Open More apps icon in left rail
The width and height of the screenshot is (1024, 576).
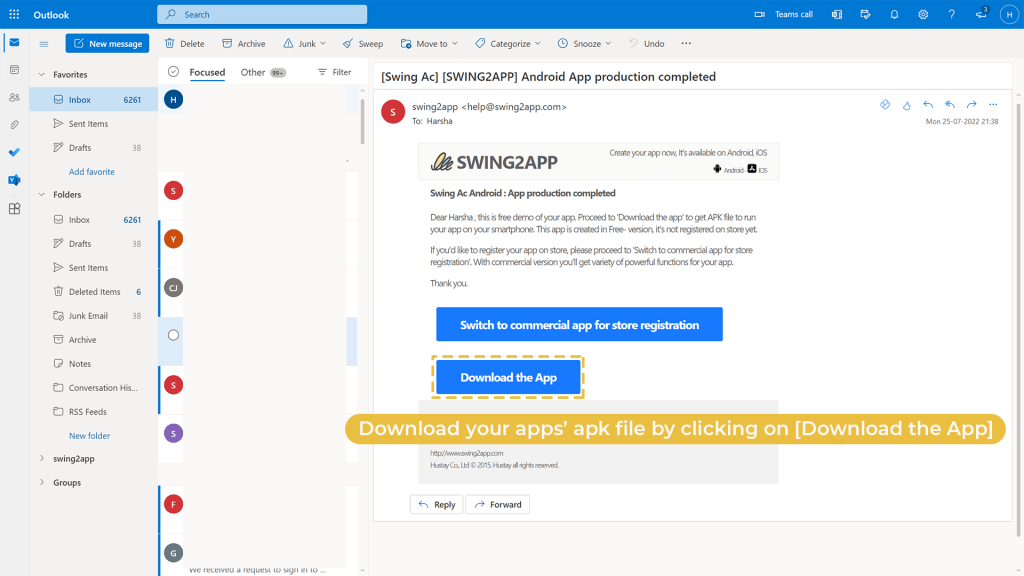[x=14, y=208]
